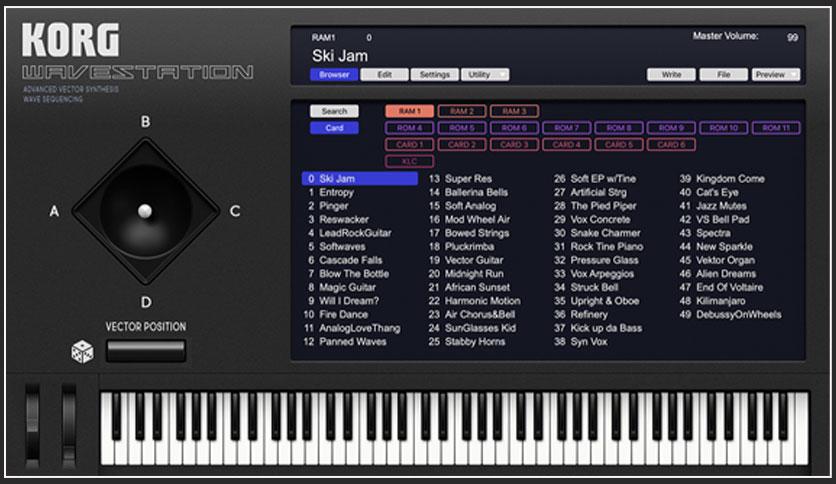Select the CARD 5 bank

pyautogui.click(x=618, y=144)
